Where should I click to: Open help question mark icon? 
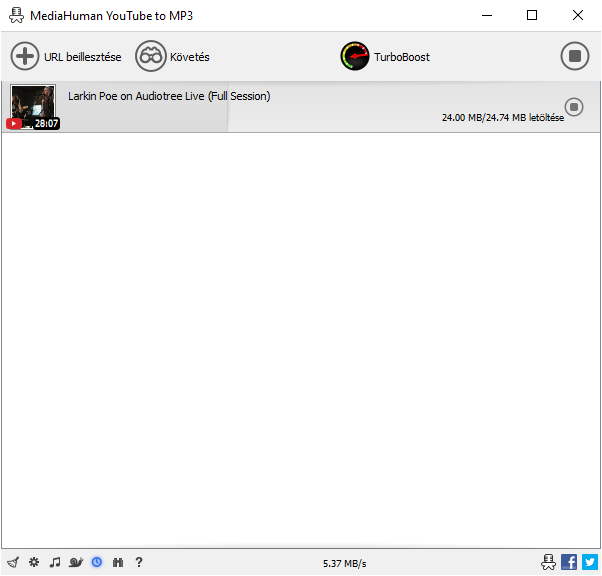click(139, 563)
